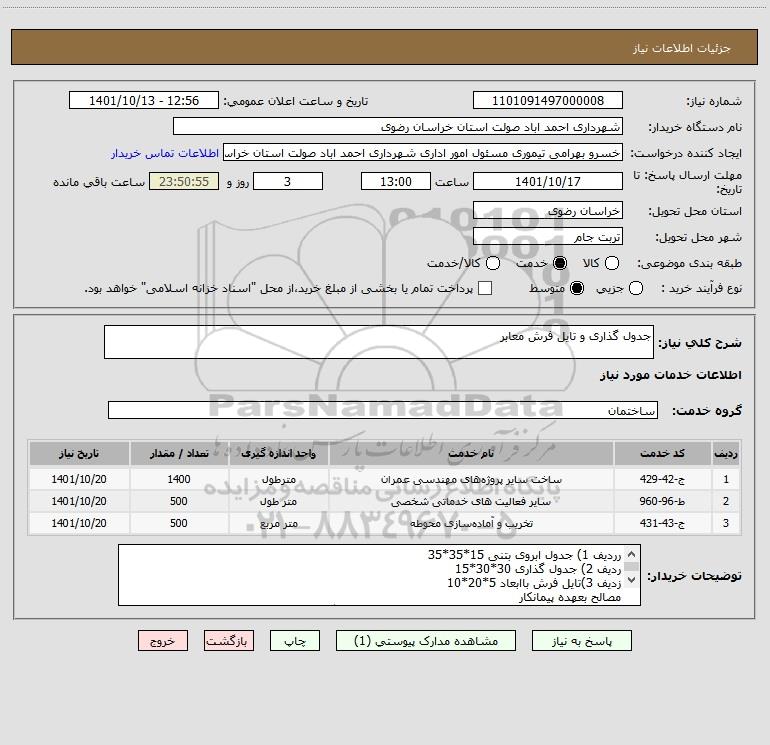770x745 pixels.
Task: Select the خدمت radio button
Action: (559, 263)
